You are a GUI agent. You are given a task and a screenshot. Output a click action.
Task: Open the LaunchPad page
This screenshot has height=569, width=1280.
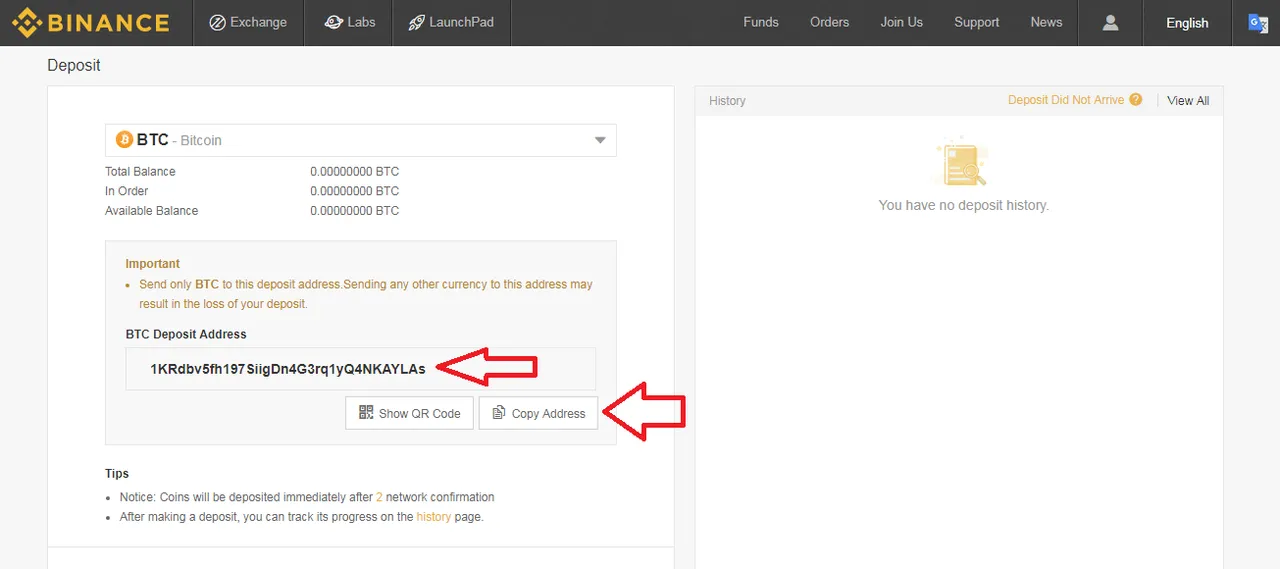pos(451,22)
